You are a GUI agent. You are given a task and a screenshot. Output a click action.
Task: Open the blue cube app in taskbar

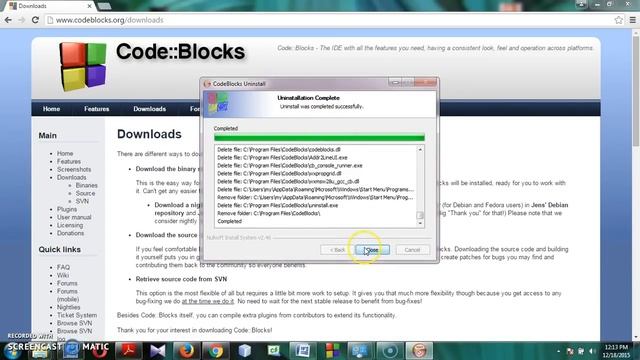click(244, 351)
